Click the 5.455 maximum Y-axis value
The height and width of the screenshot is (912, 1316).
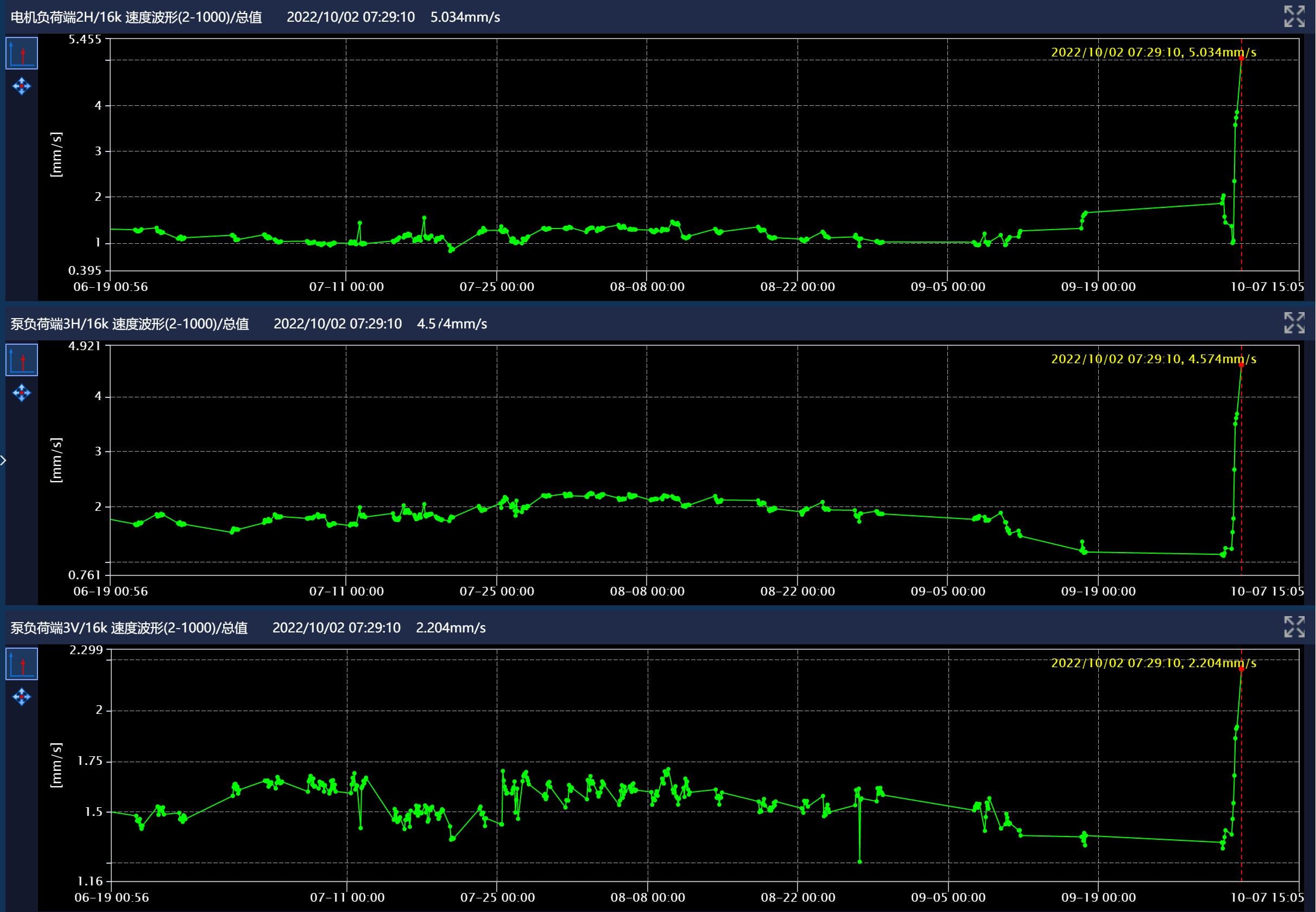point(85,40)
